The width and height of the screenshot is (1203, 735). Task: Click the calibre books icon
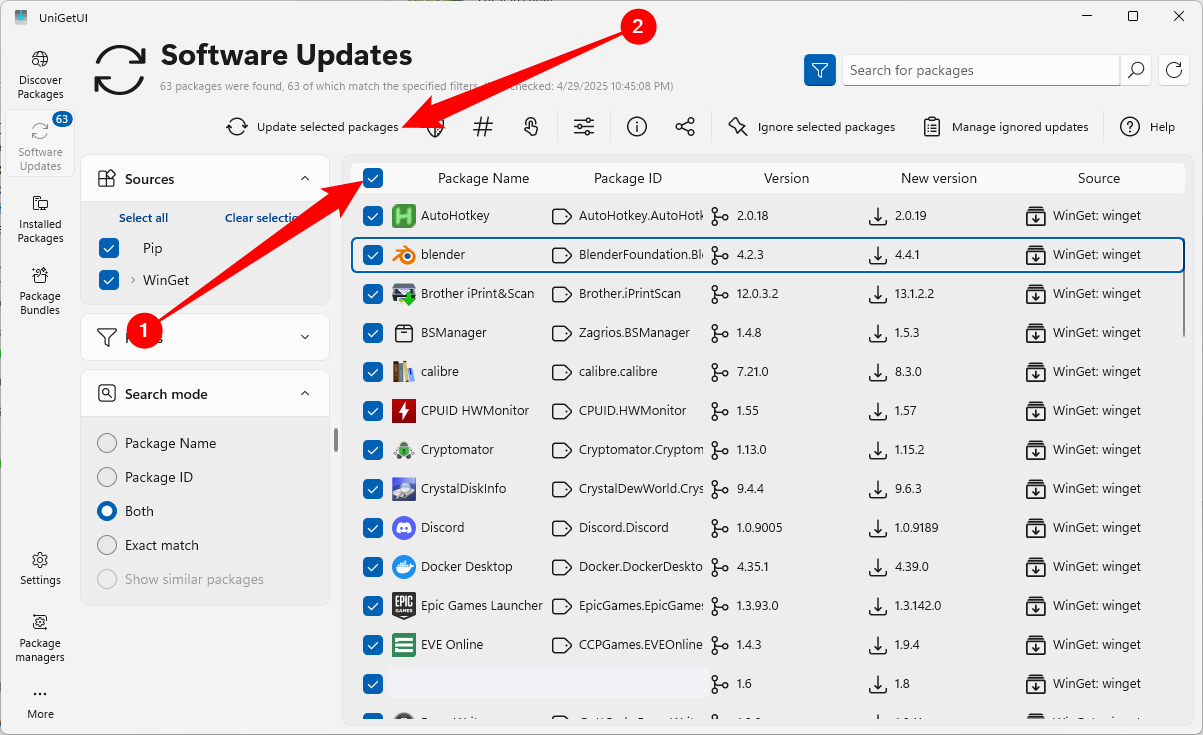tap(404, 371)
